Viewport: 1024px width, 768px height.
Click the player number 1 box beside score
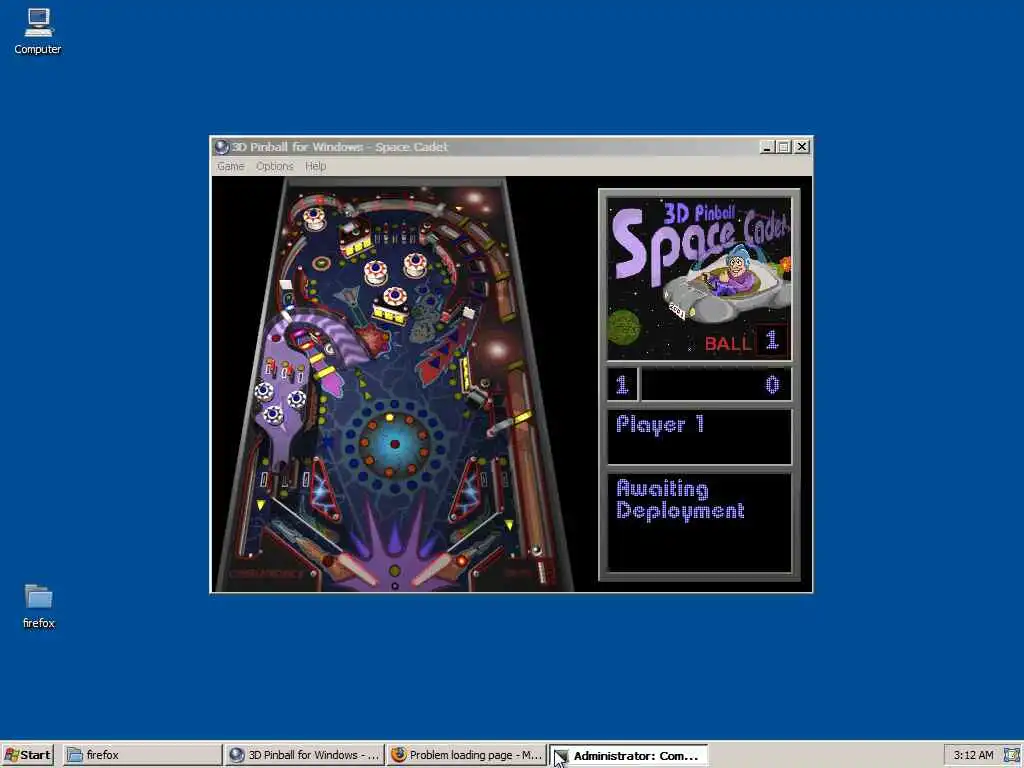(x=622, y=385)
